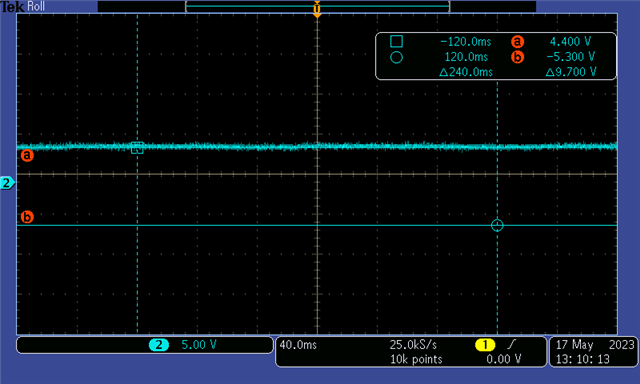This screenshot has height=384, width=640.
Task: Click the 'a' cursor badge in readout box
Action: [x=517, y=42]
